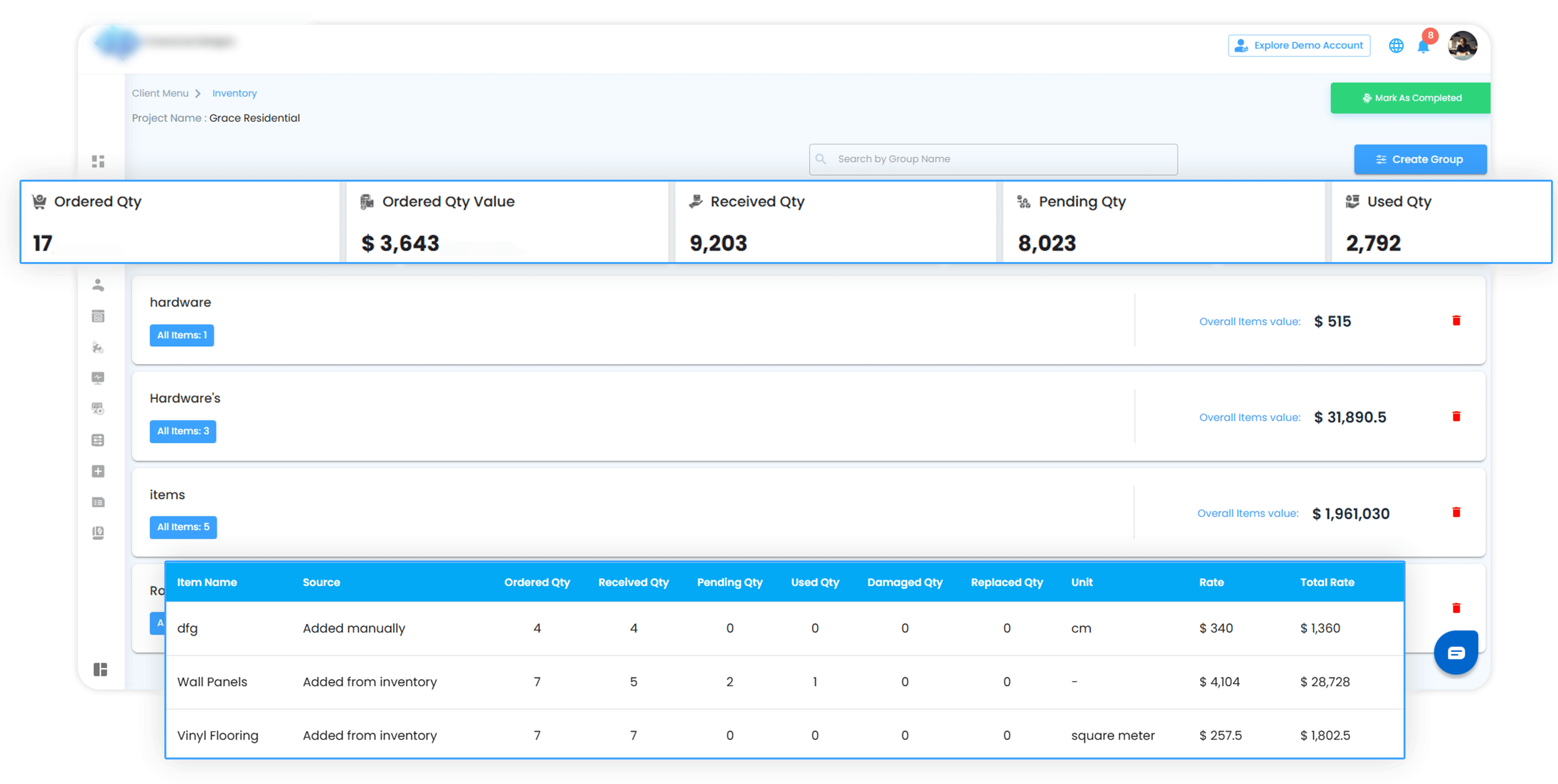Sort by Source column header
The width and height of the screenshot is (1558, 784).
tap(321, 583)
